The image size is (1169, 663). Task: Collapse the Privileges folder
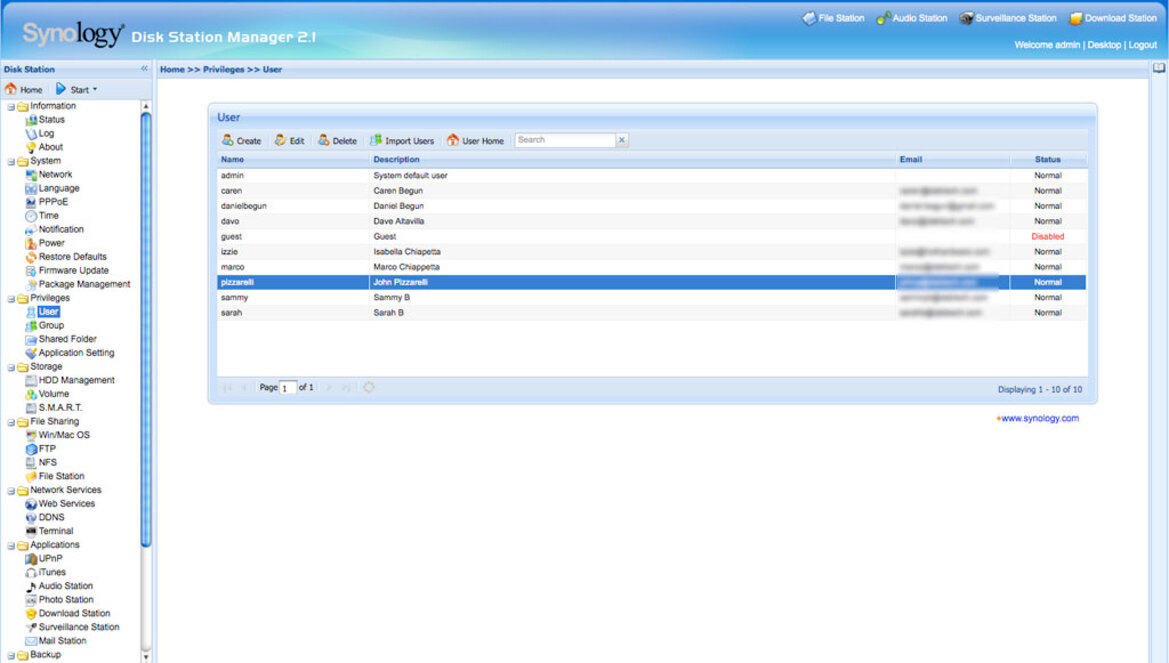pyautogui.click(x=11, y=298)
